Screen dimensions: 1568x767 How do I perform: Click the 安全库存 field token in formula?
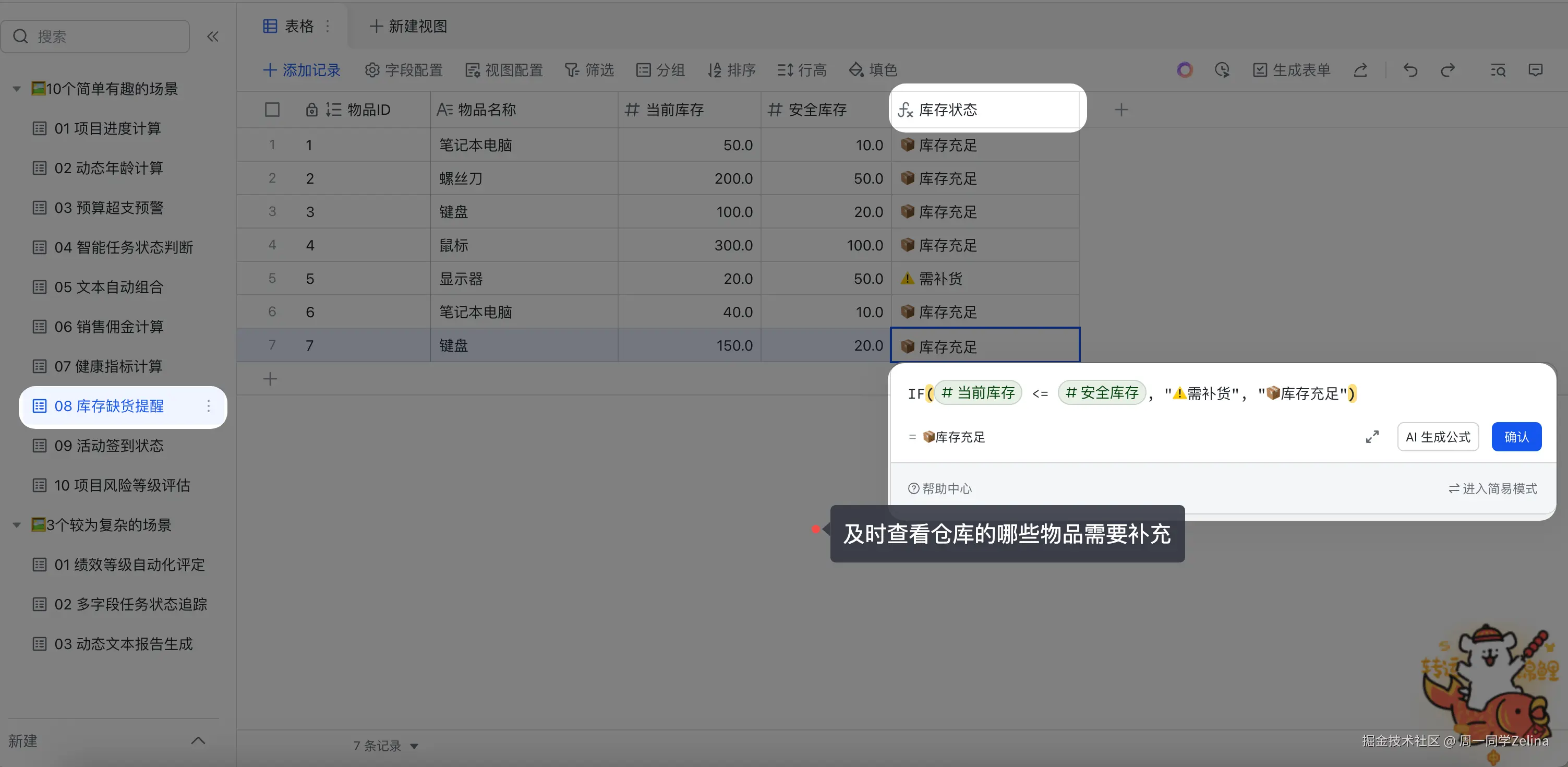1102,392
